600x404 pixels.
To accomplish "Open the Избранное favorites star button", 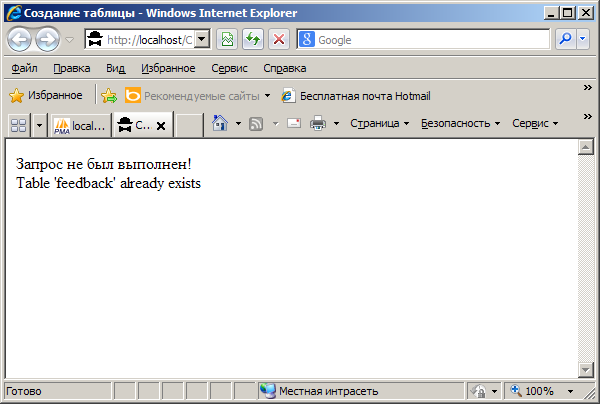I will pos(46,96).
